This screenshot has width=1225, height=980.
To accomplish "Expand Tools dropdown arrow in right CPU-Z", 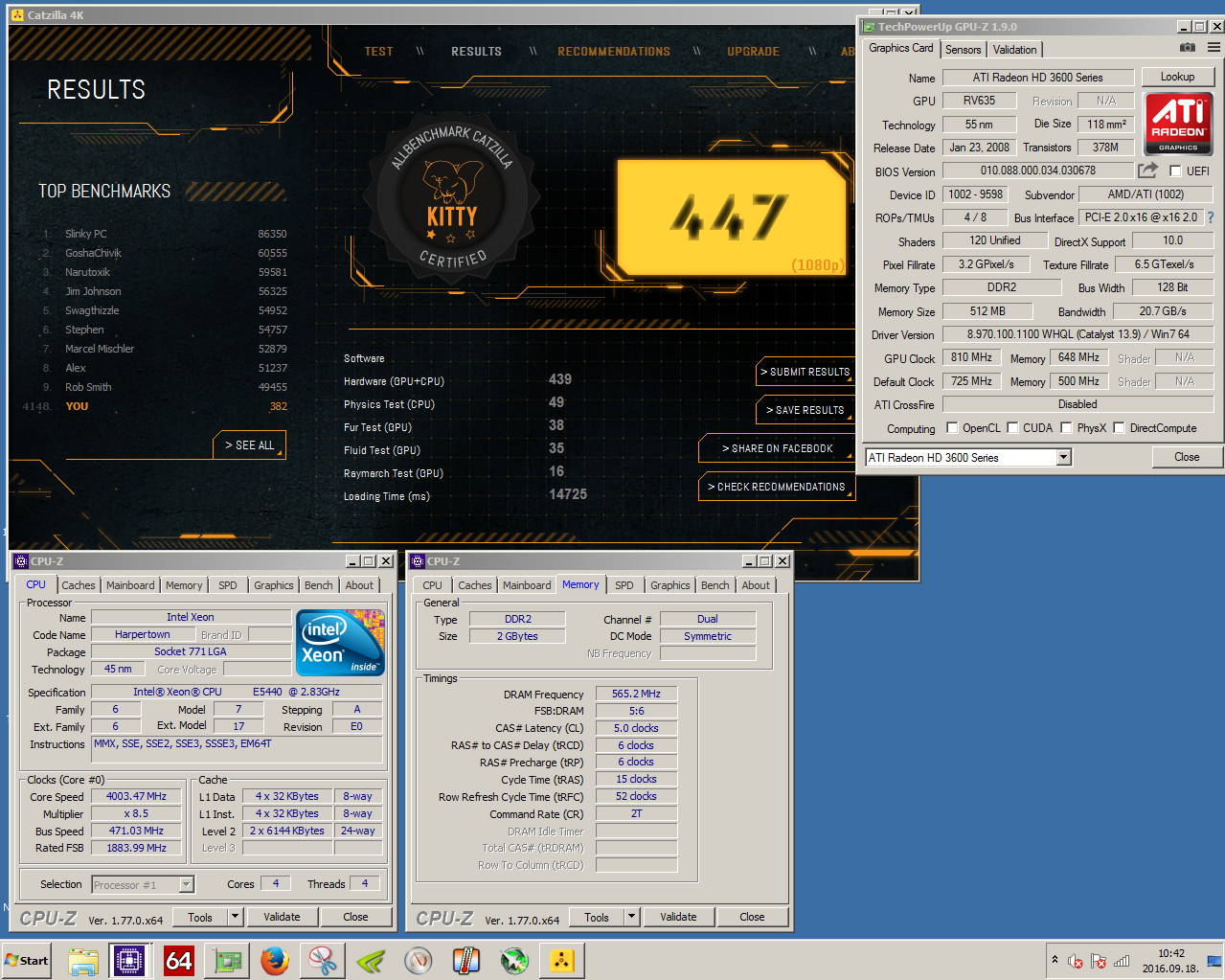I will (x=631, y=917).
